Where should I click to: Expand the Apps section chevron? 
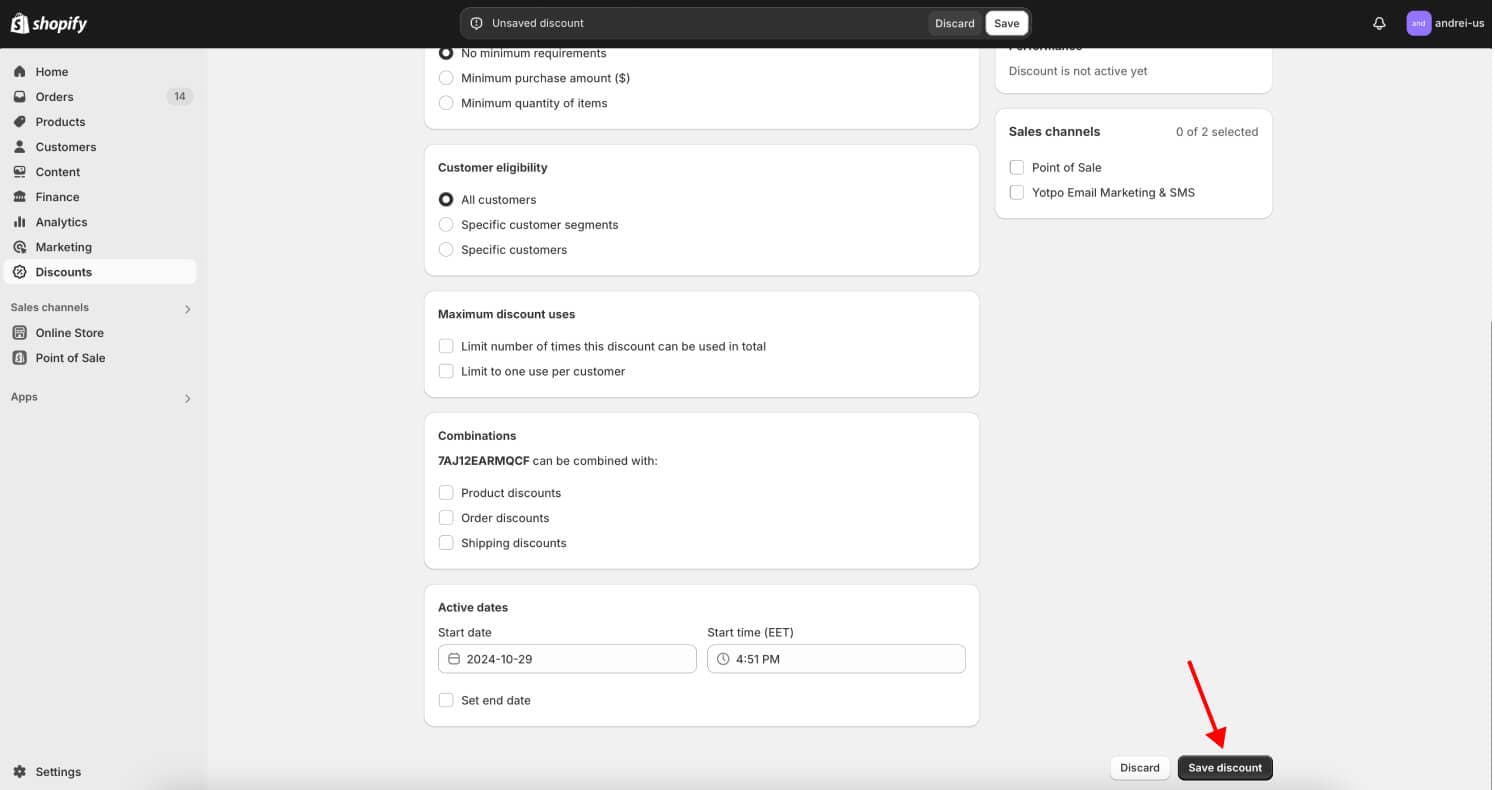click(187, 398)
